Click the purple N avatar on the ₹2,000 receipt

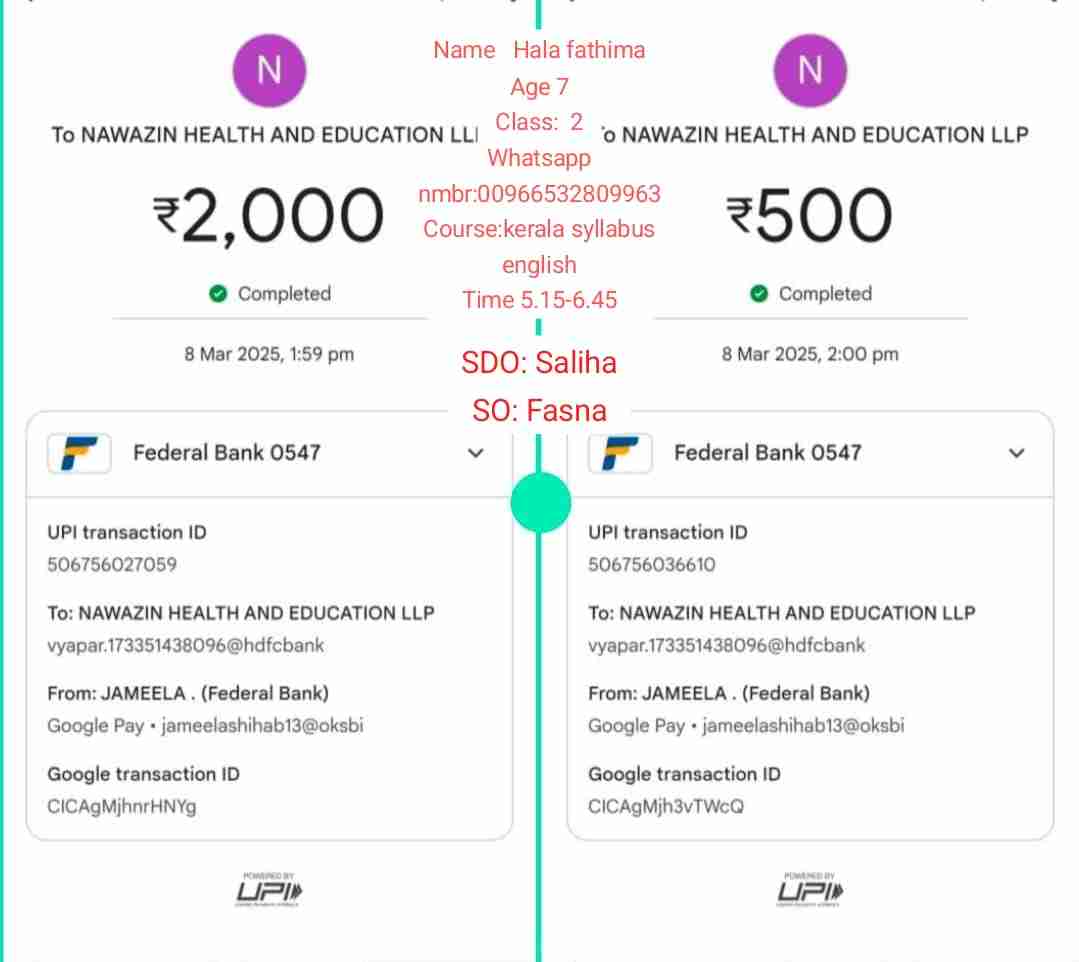point(268,70)
